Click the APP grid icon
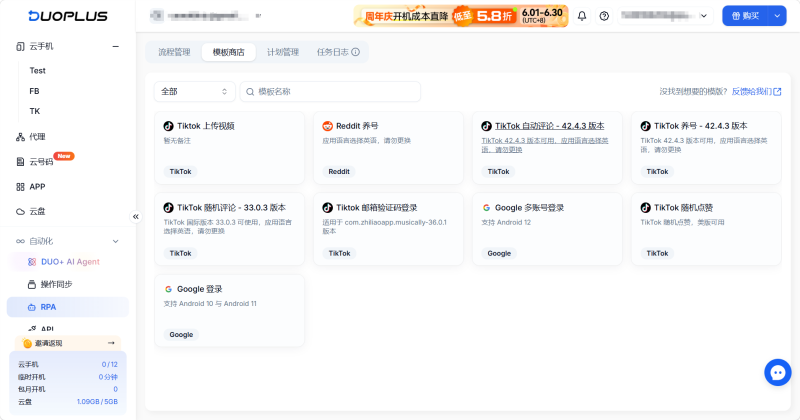Screen dimensions: 800x420 [20, 187]
